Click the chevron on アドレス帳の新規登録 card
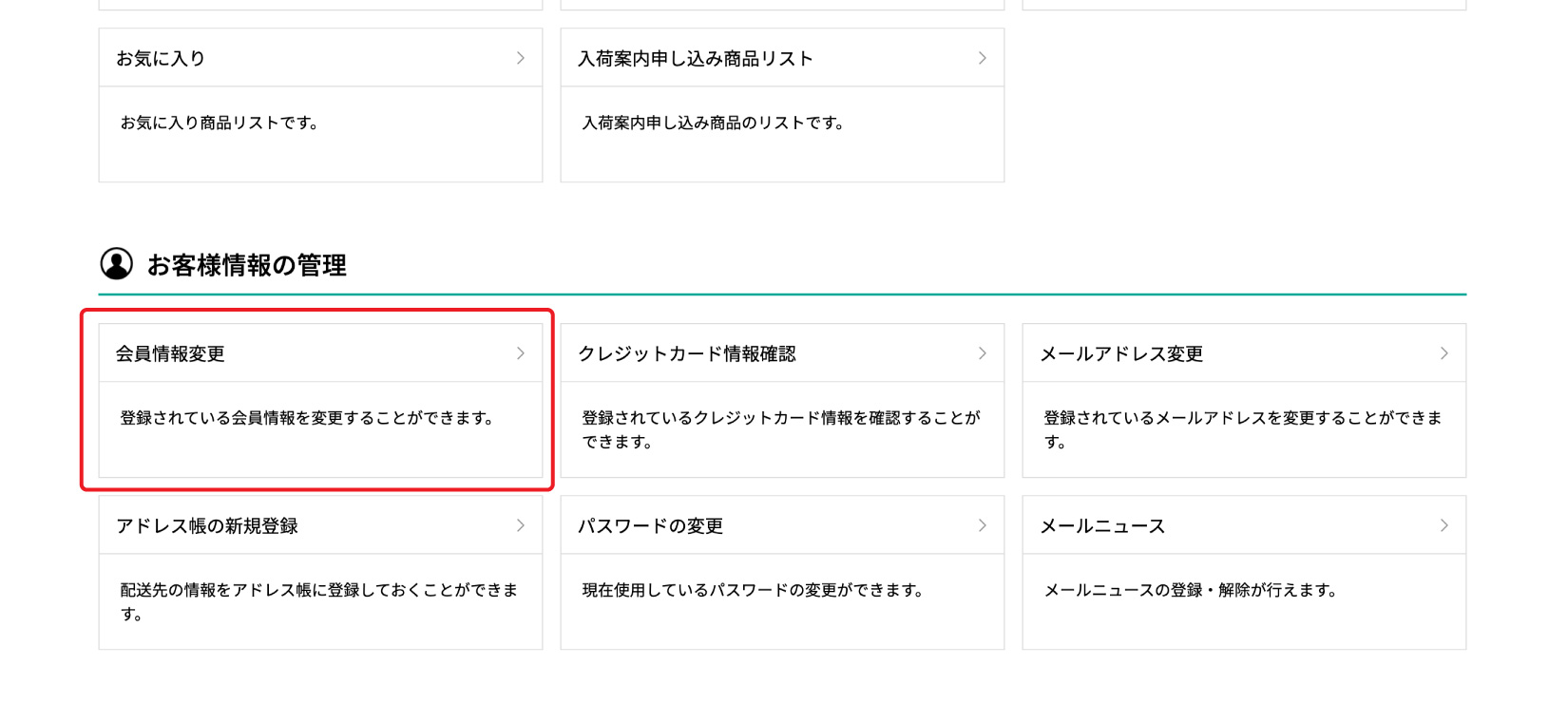 coord(521,524)
